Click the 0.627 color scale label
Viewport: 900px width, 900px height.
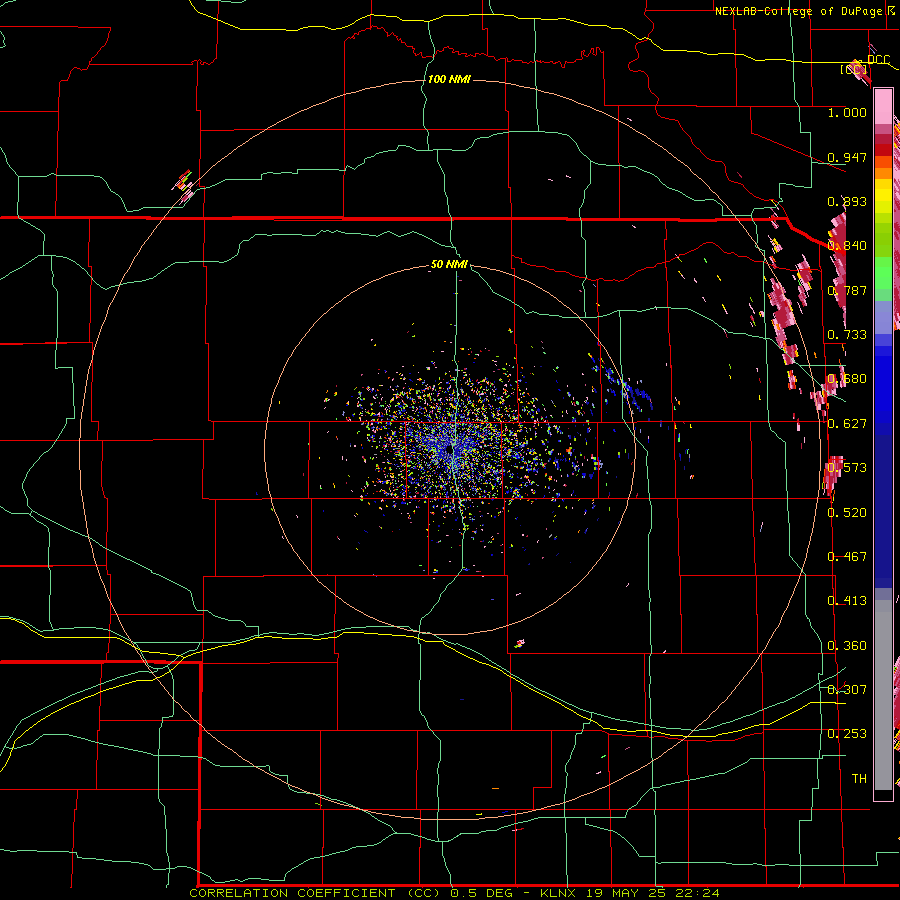(847, 424)
